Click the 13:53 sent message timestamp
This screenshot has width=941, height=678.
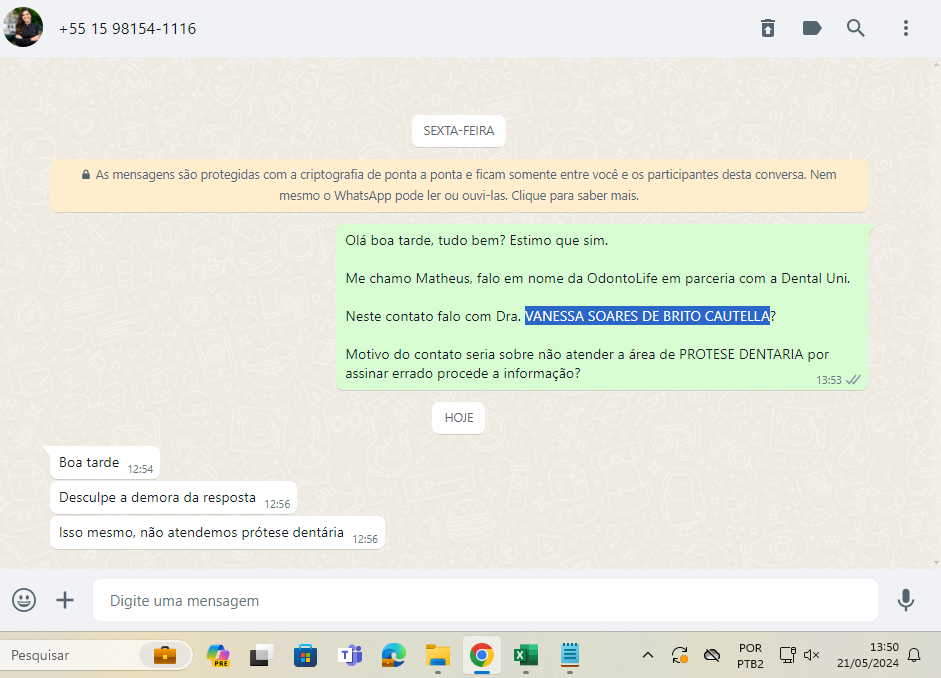pos(829,380)
